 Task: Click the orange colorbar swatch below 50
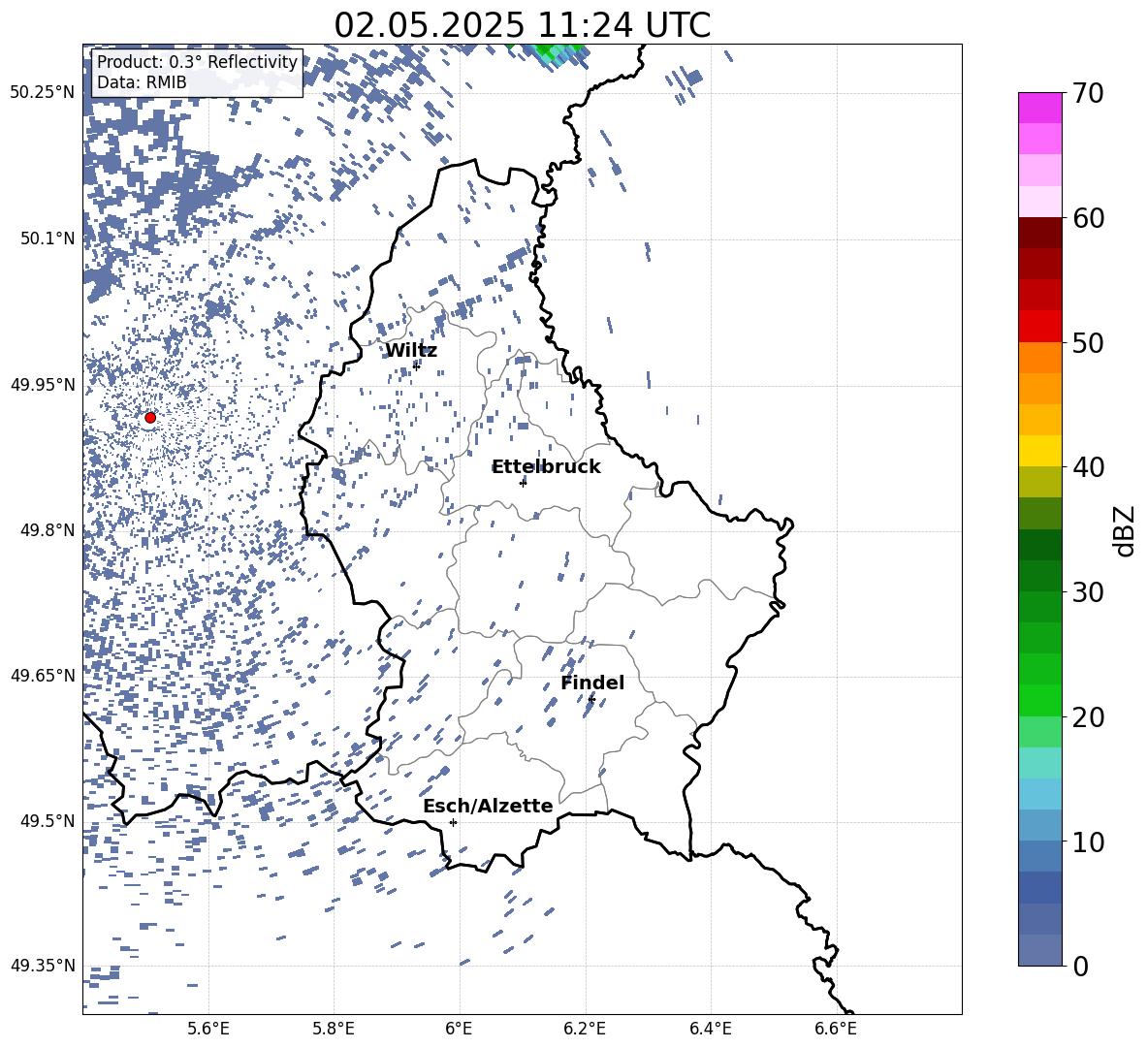point(1040,358)
